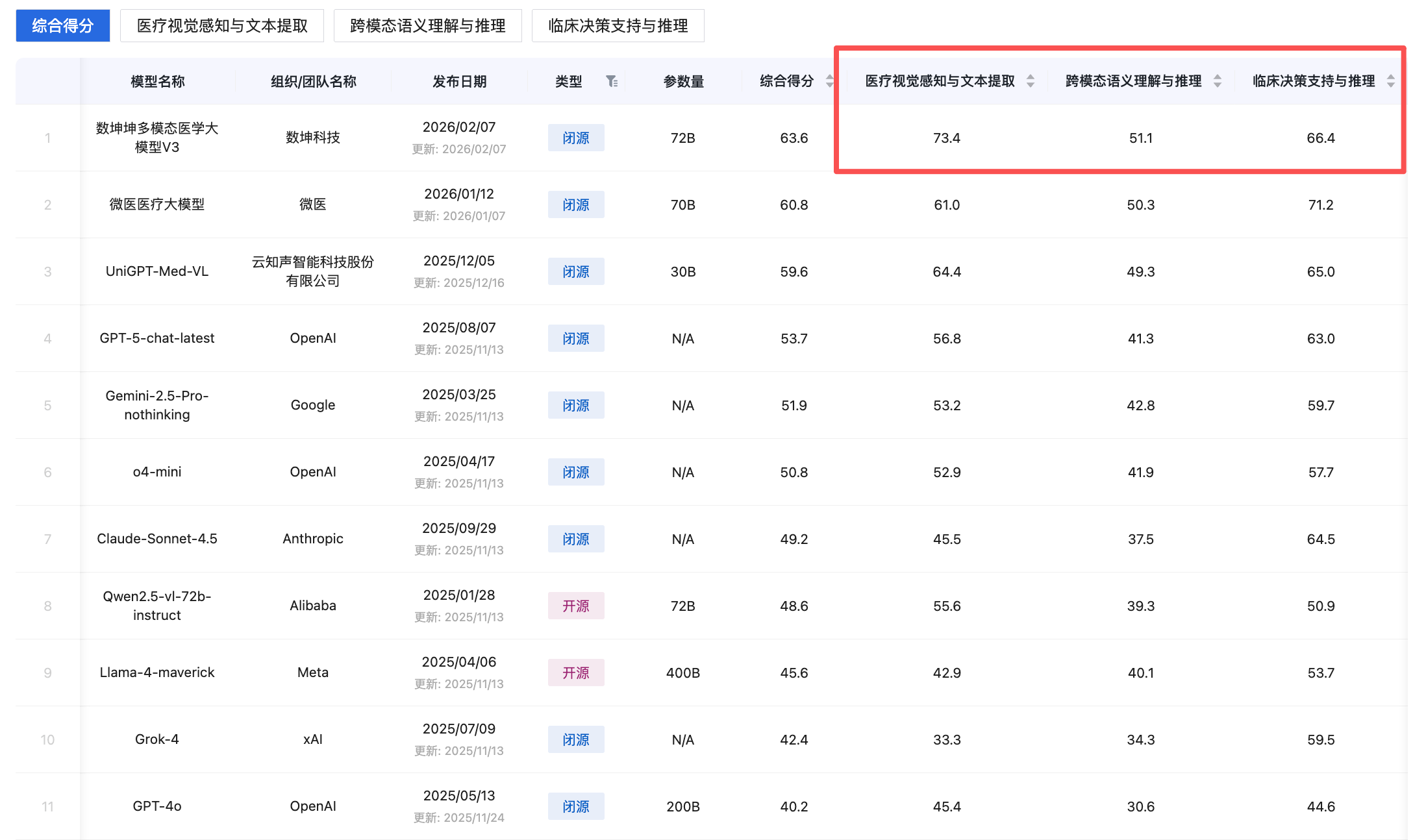Click the Anthropic organization name
The height and width of the screenshot is (840, 1426).
pos(312,538)
